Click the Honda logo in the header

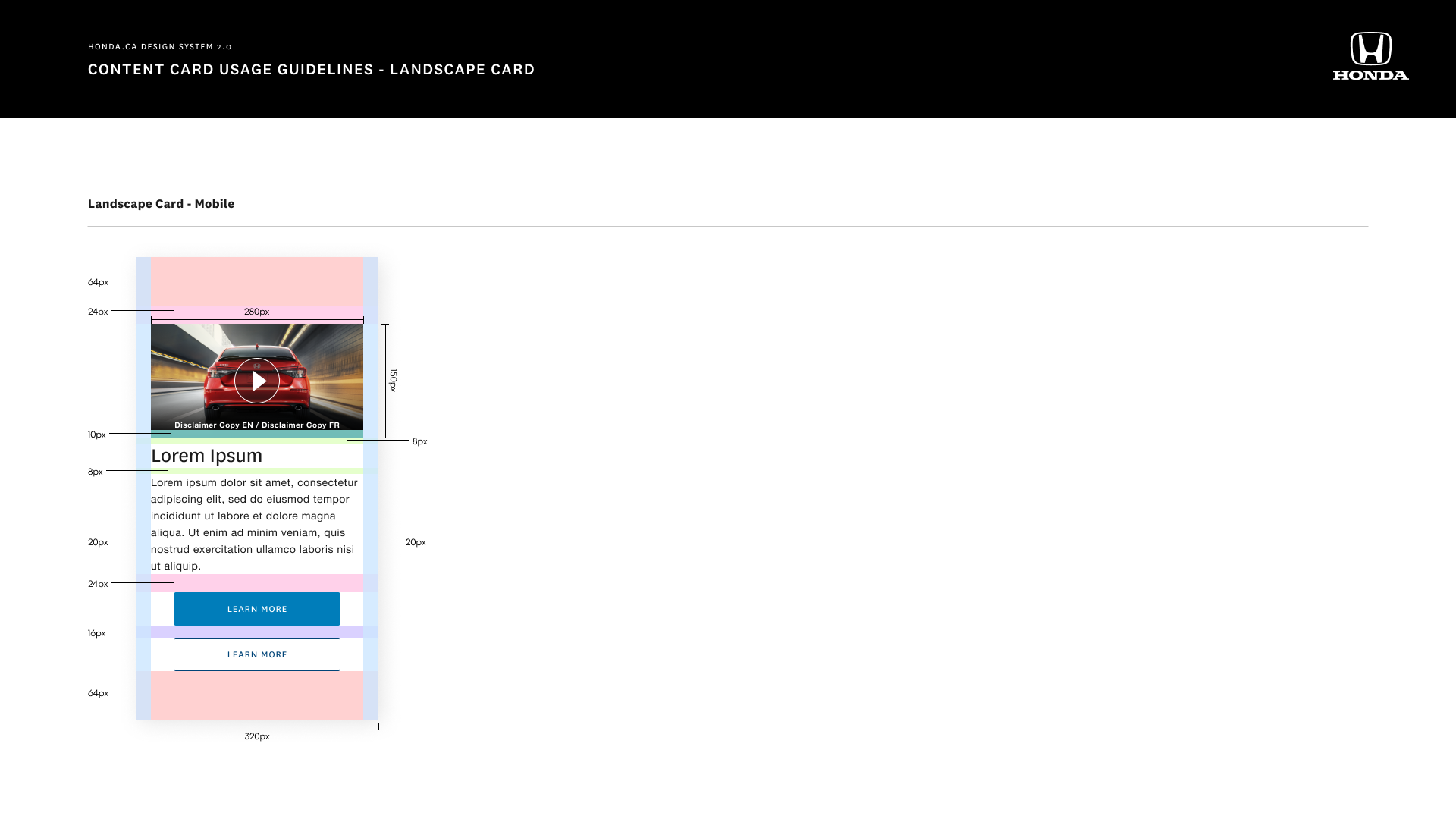click(x=1370, y=56)
